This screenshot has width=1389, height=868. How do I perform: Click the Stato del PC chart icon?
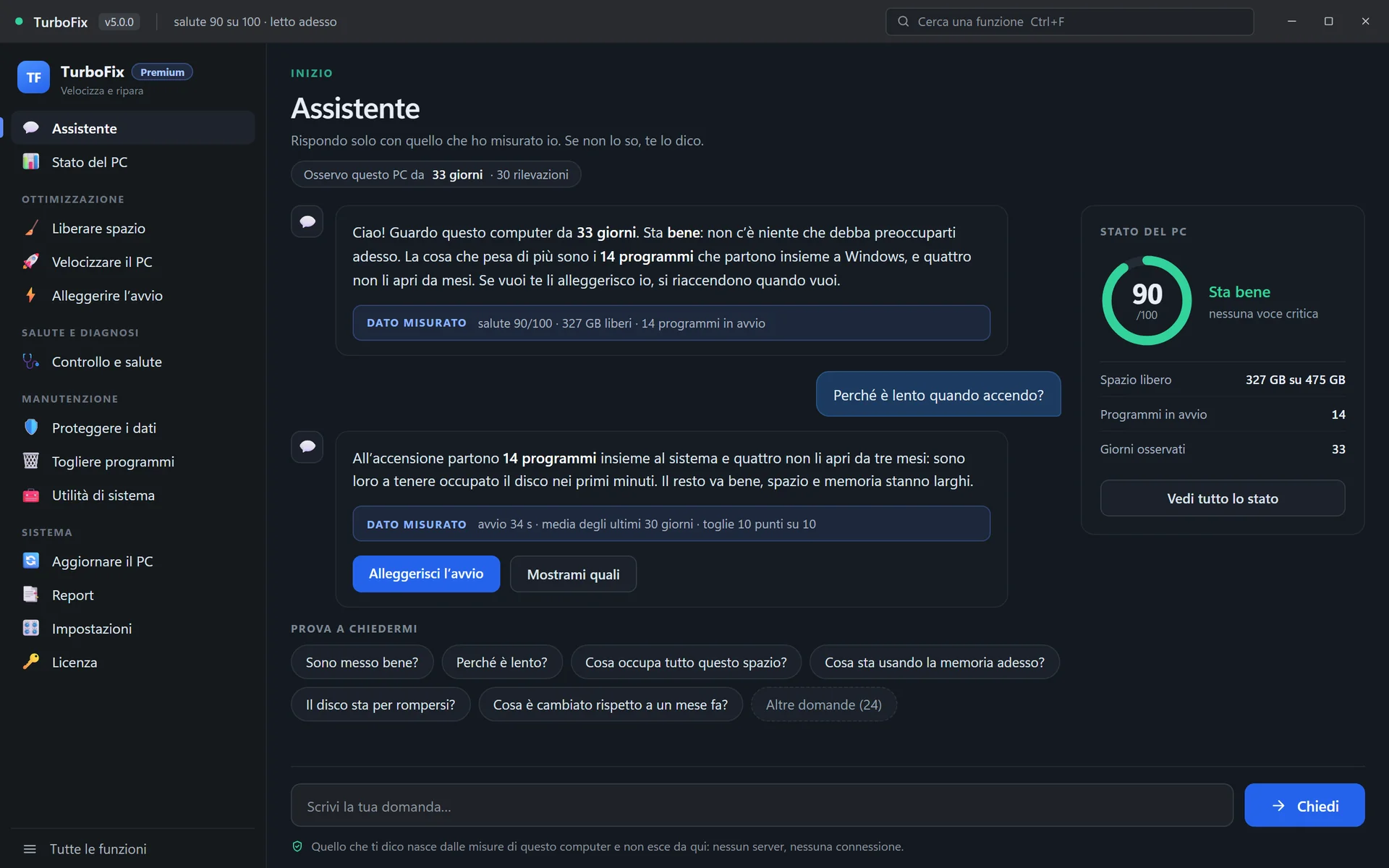tap(31, 161)
